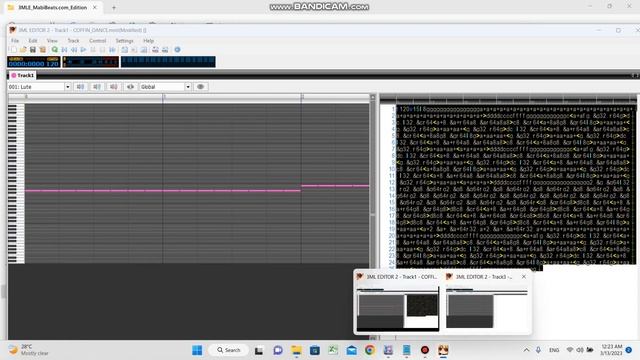The image size is (640, 360).
Task: Open the Edit menu
Action: 33,41
